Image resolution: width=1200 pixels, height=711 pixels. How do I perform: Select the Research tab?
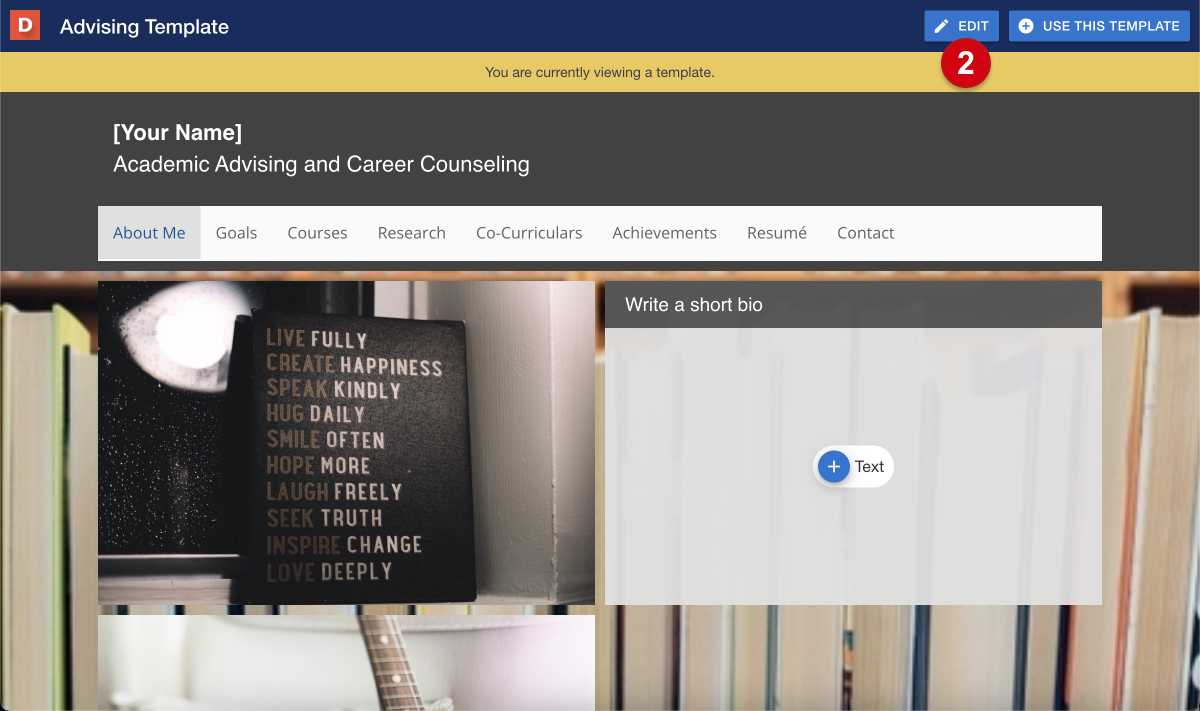[x=411, y=233]
